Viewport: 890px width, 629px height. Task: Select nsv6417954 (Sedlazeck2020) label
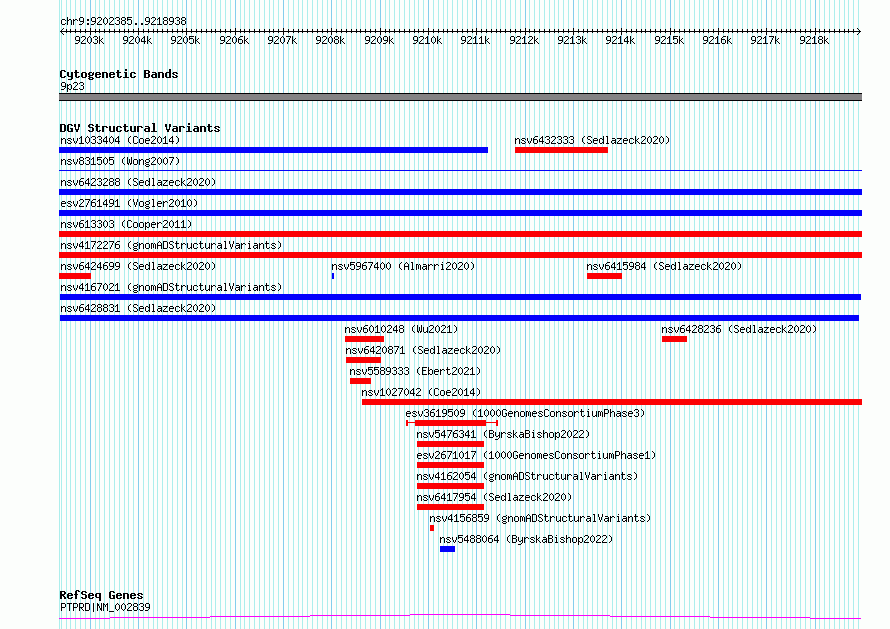(494, 497)
